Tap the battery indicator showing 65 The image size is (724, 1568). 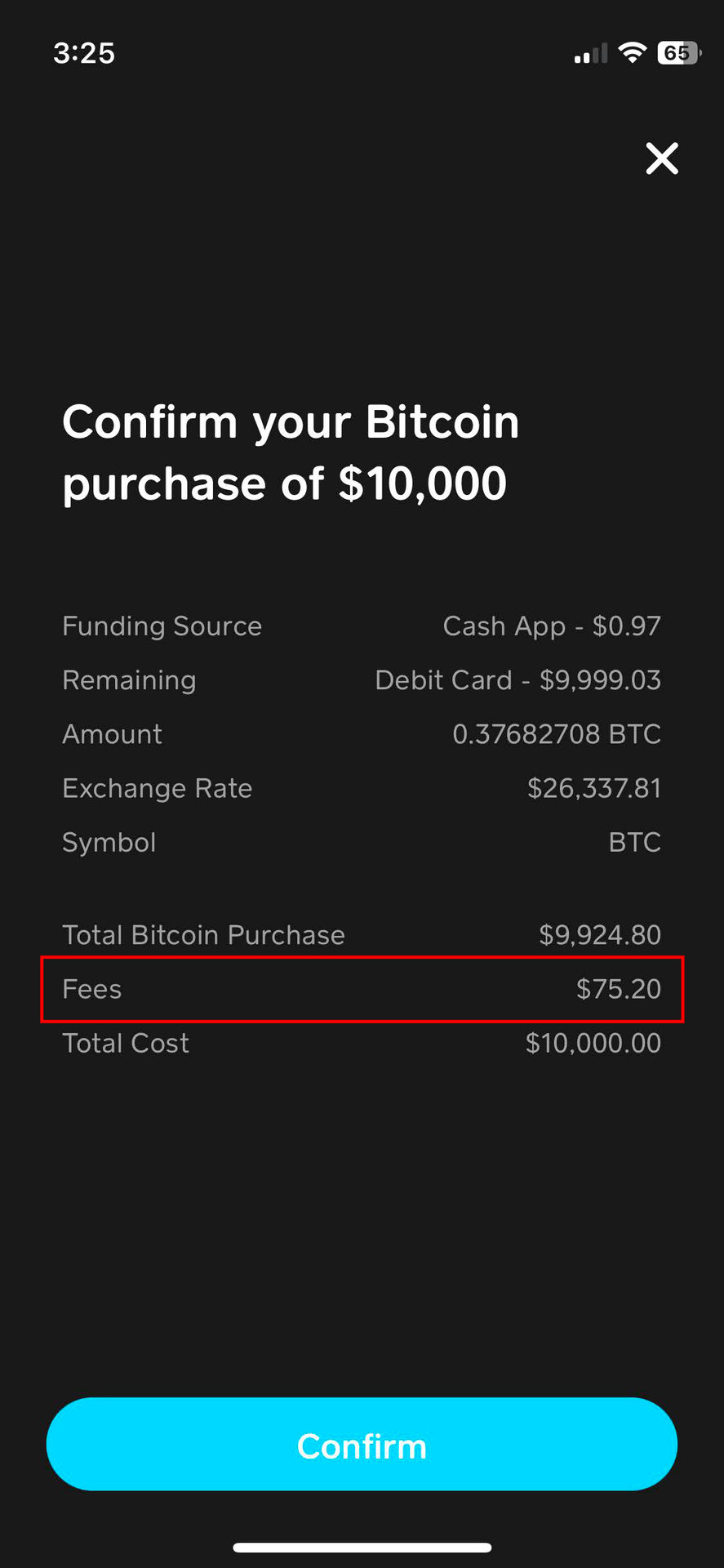(x=677, y=53)
